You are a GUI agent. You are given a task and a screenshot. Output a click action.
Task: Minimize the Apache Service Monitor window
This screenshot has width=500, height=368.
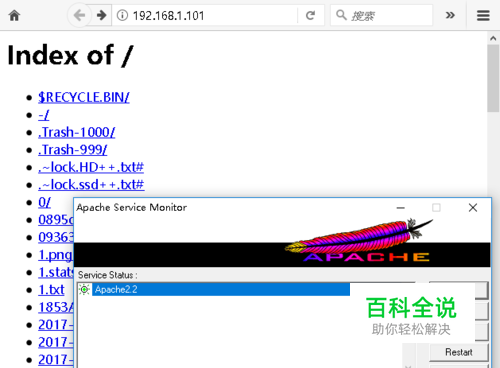coord(401,208)
